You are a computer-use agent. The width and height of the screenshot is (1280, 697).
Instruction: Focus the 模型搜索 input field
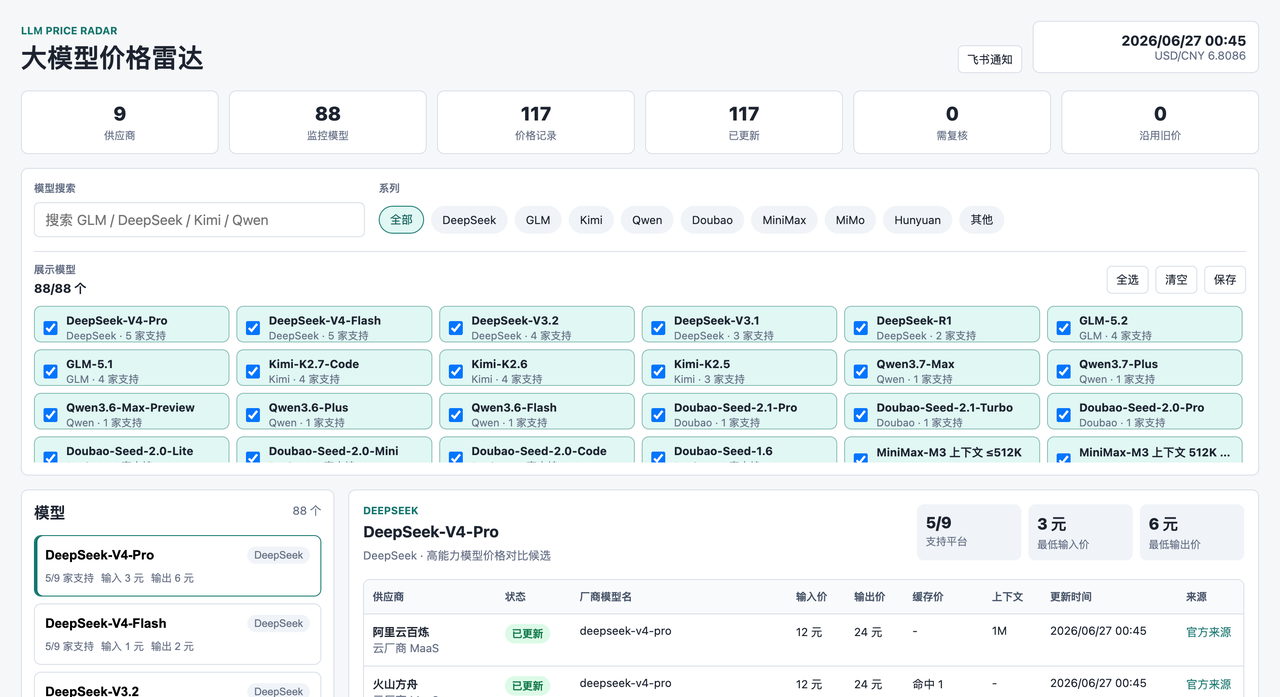199,220
